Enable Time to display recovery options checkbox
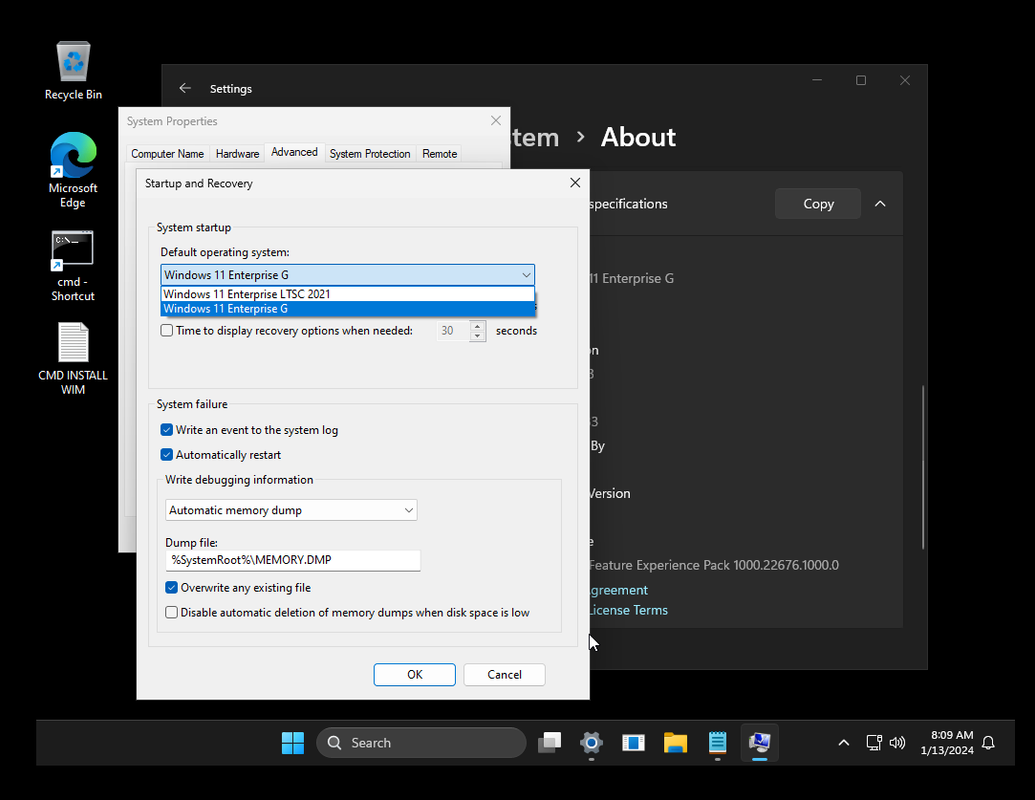This screenshot has height=800, width=1035. tap(167, 331)
